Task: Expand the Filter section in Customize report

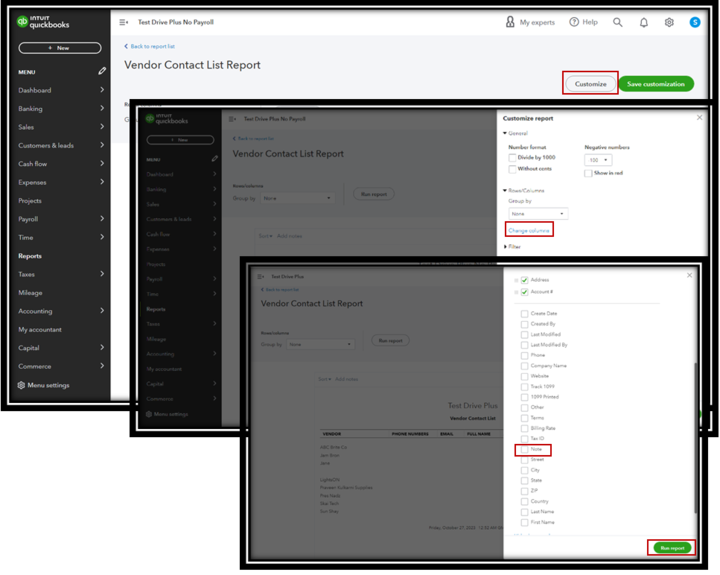Action: (x=505, y=247)
